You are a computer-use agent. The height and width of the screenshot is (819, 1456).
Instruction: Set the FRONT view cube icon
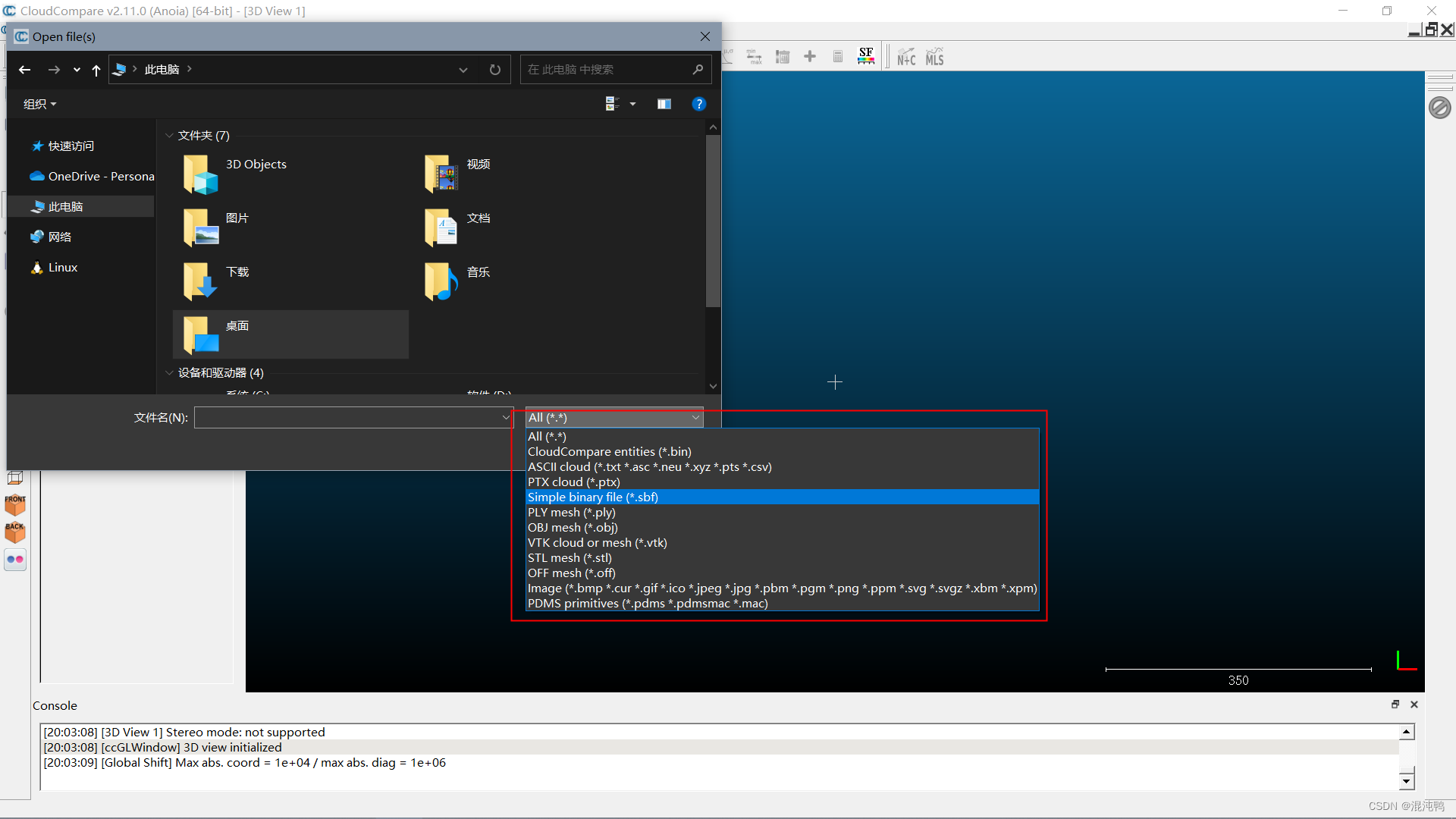(x=15, y=504)
